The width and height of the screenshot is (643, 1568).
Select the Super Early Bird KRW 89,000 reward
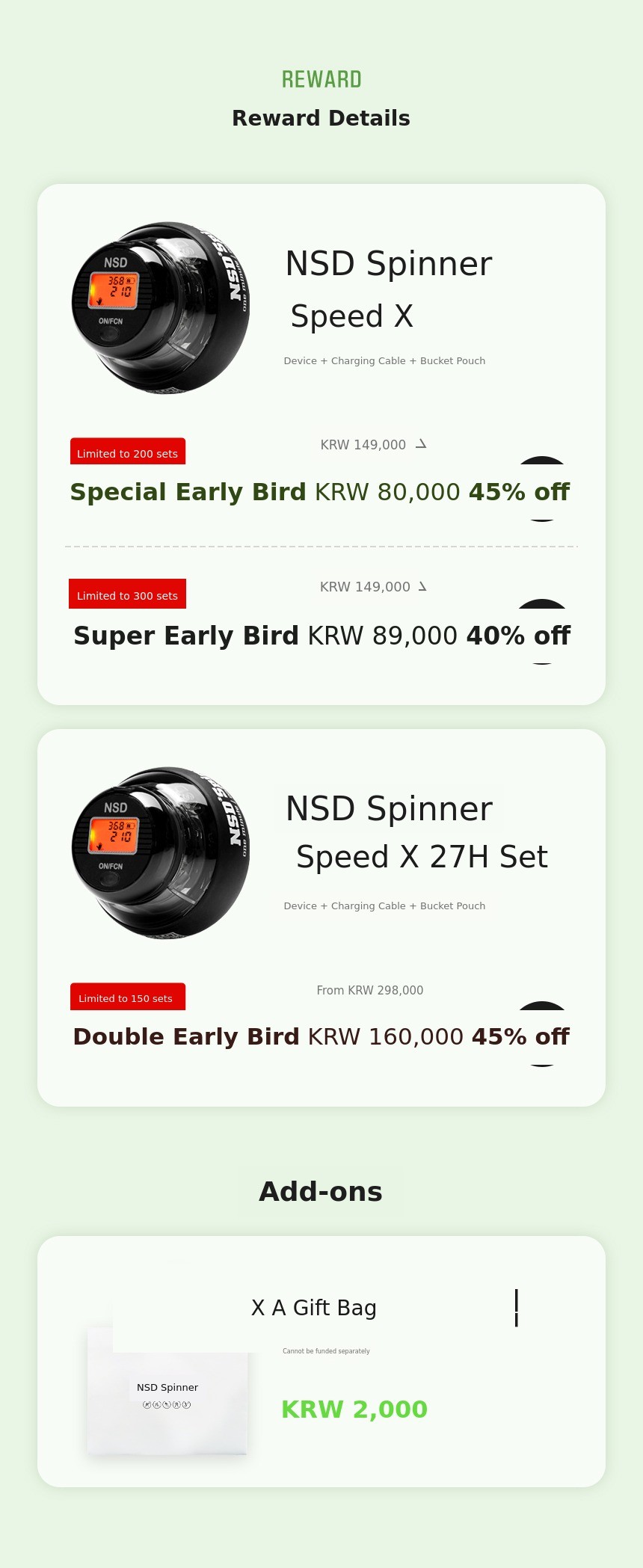coord(321,636)
